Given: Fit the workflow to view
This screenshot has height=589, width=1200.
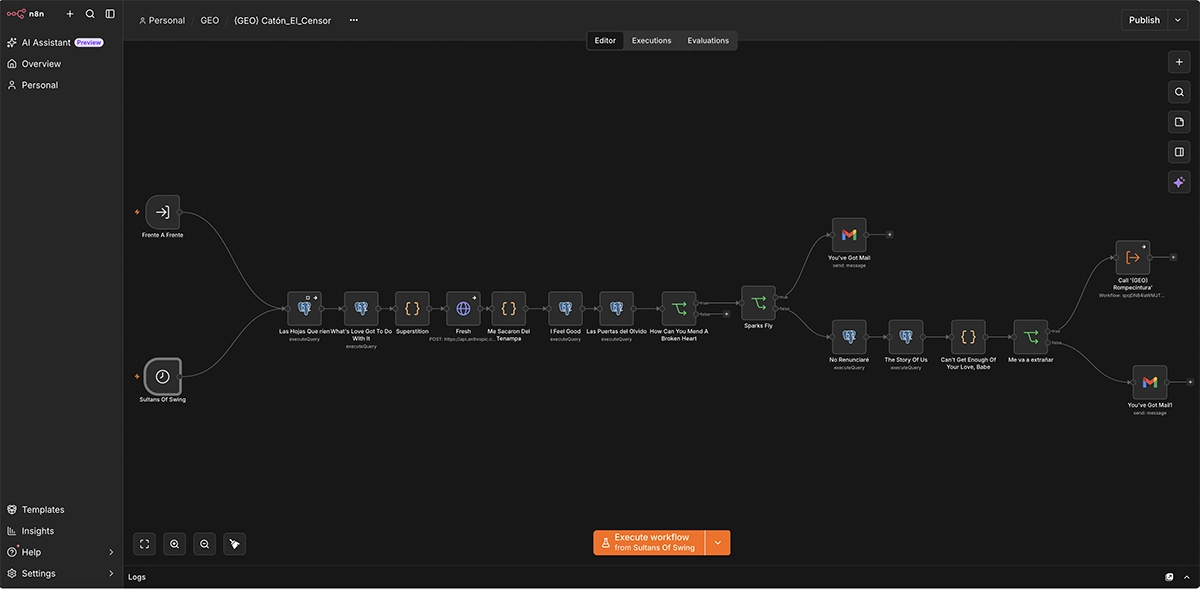Looking at the screenshot, I should tap(144, 544).
